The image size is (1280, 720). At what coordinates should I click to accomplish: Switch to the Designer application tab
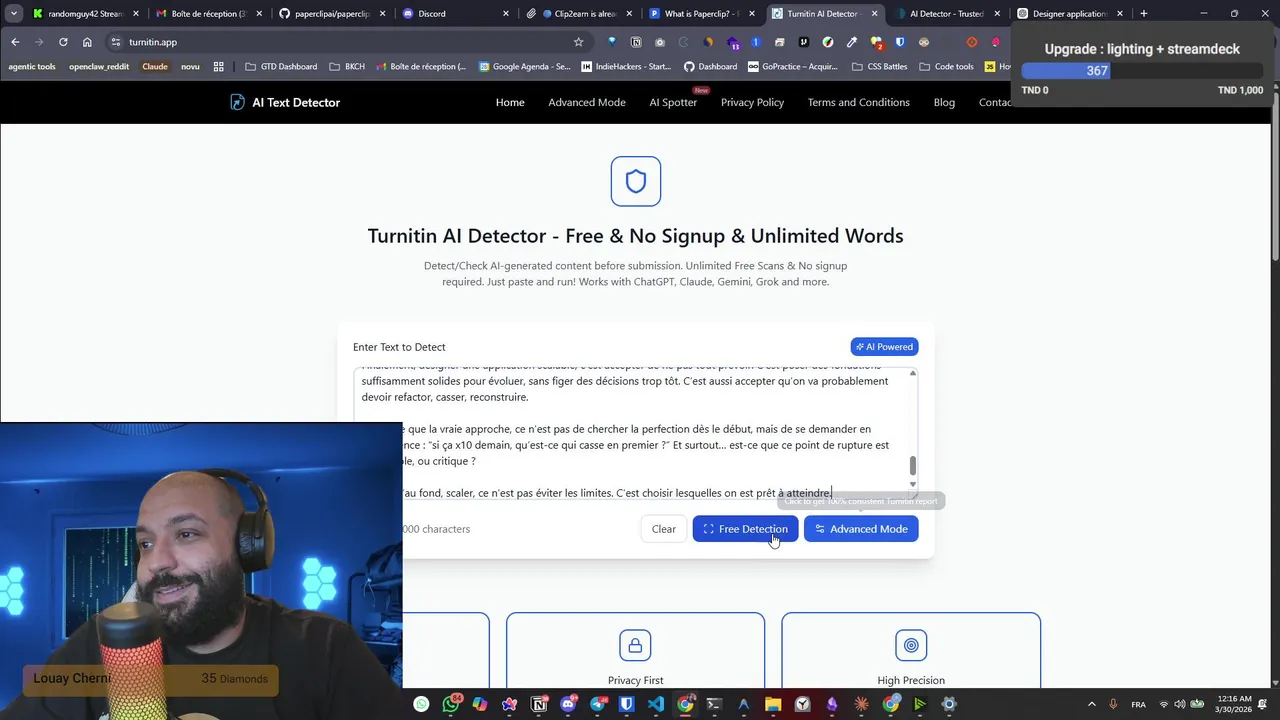coord(1069,14)
